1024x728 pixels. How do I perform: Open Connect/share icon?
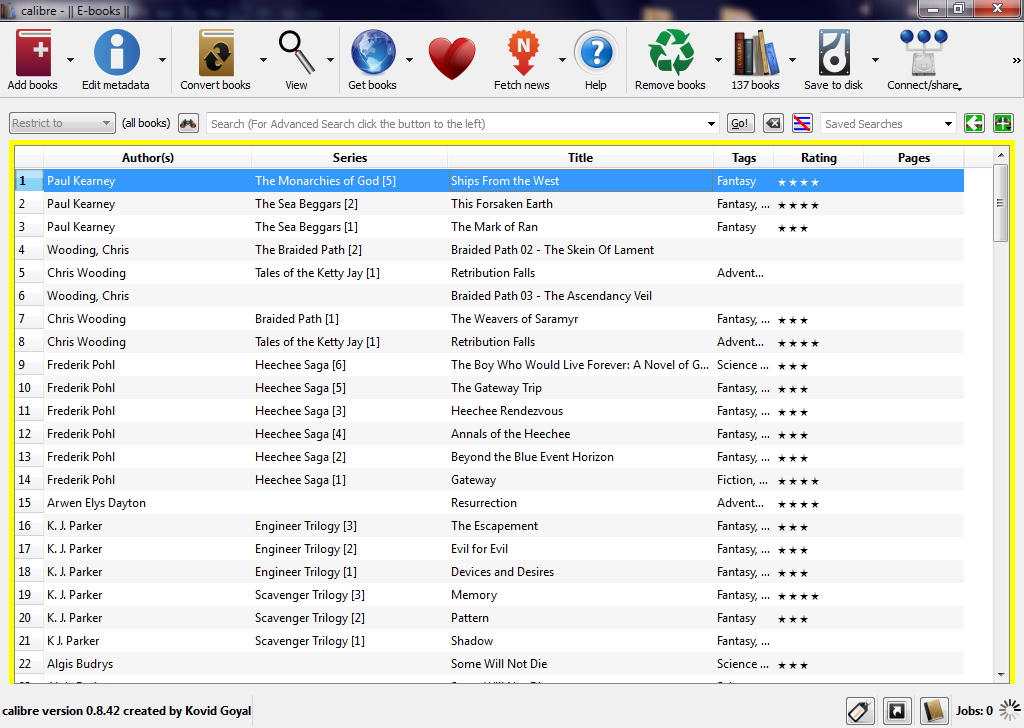tap(923, 52)
